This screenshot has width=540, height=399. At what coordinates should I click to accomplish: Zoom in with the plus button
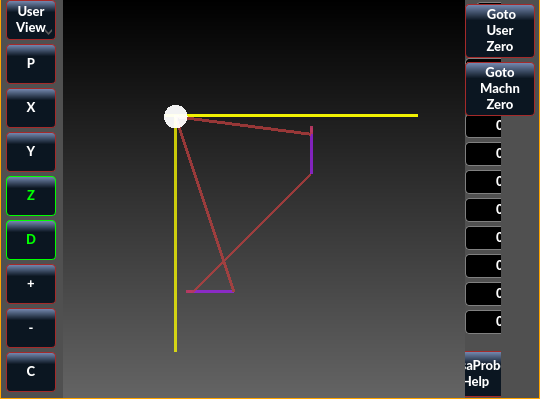(x=31, y=284)
